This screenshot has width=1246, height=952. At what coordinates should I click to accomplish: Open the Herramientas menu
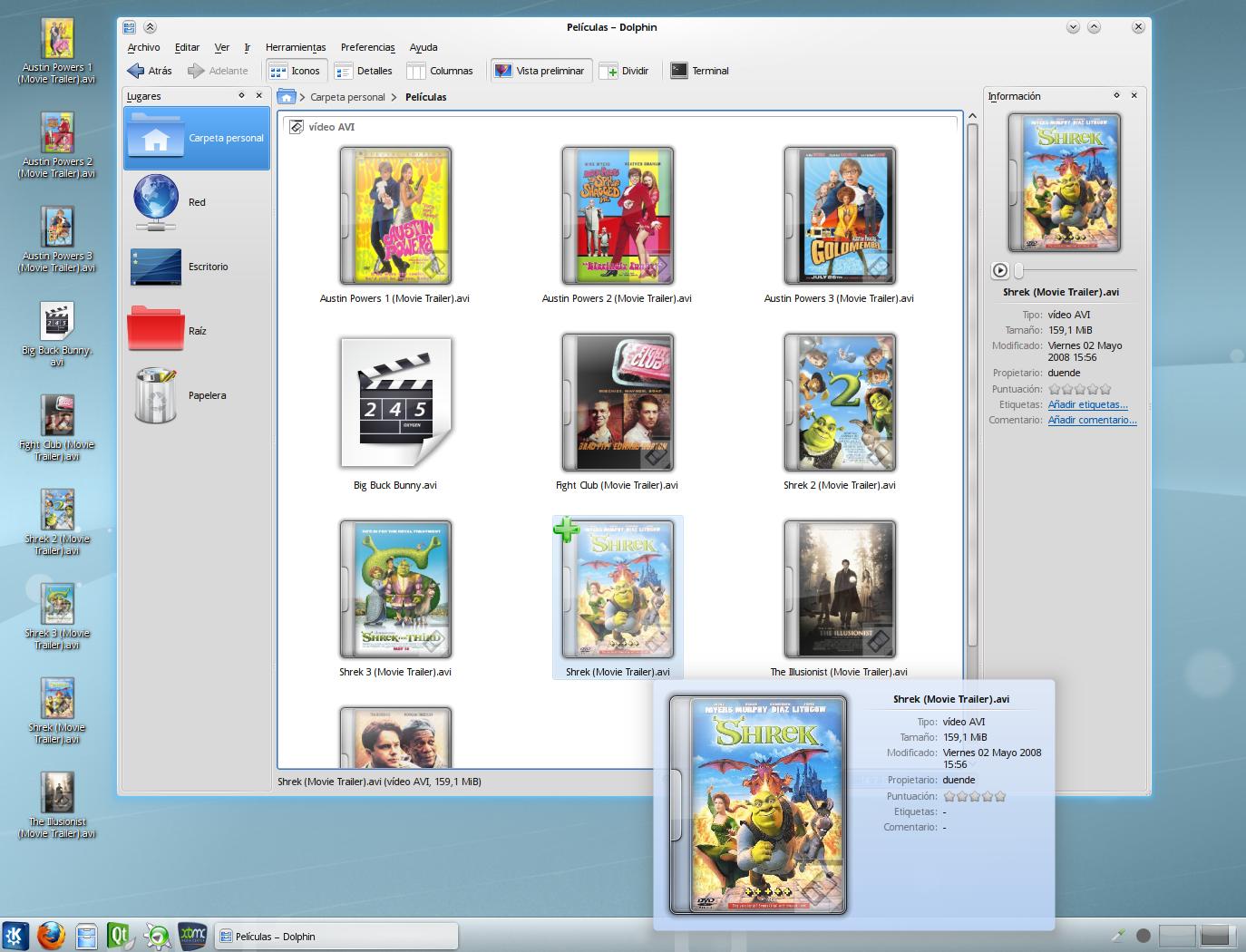(296, 47)
